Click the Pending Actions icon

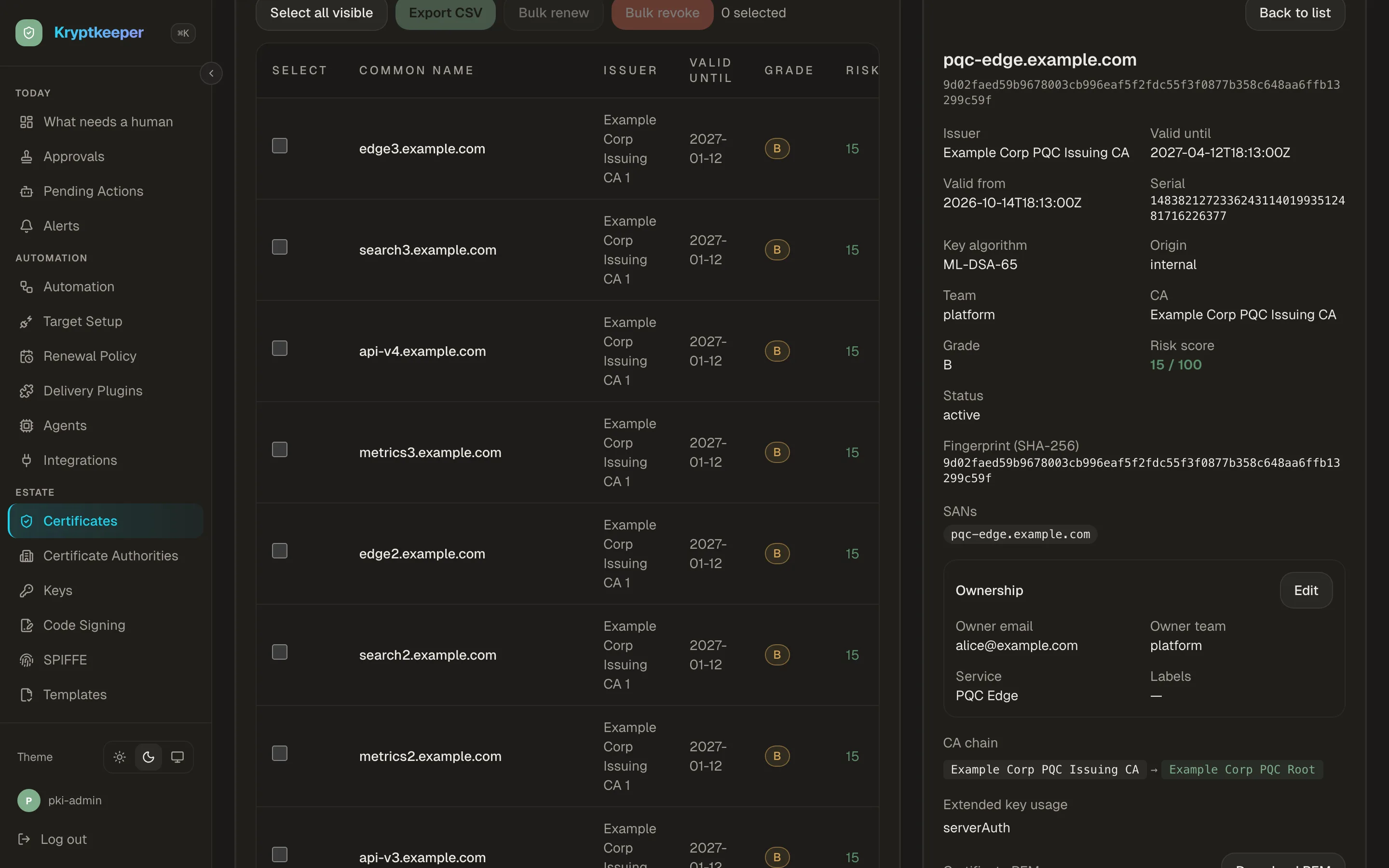27,191
